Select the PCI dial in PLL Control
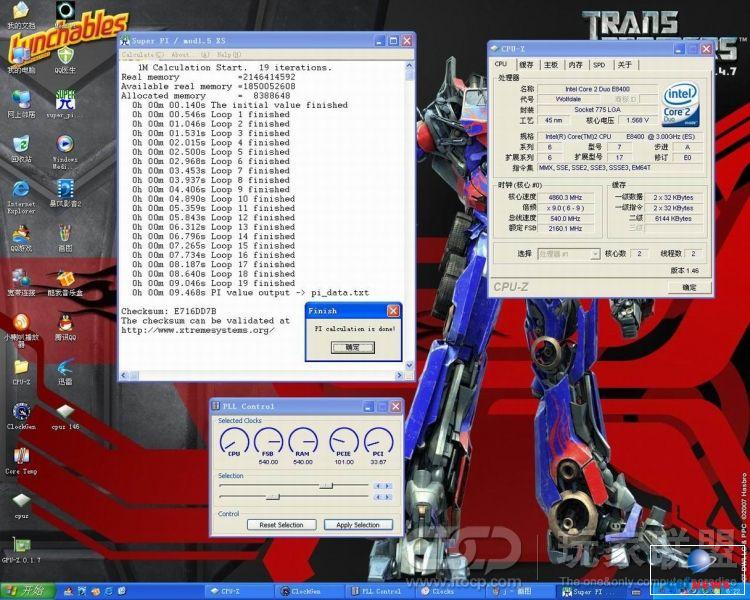 coord(378,441)
